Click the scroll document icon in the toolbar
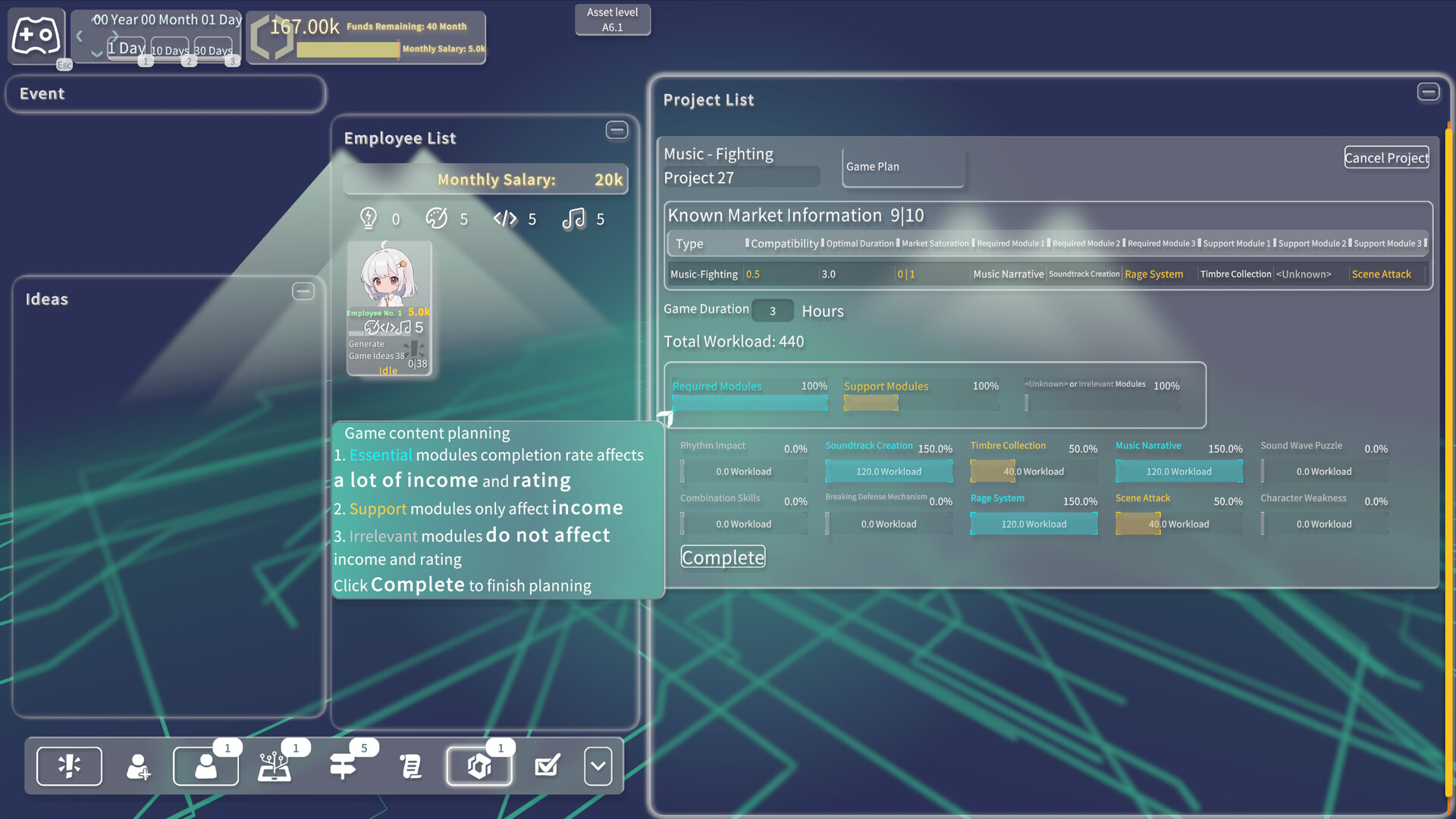Screen dimensions: 1456x819 tap(410, 766)
